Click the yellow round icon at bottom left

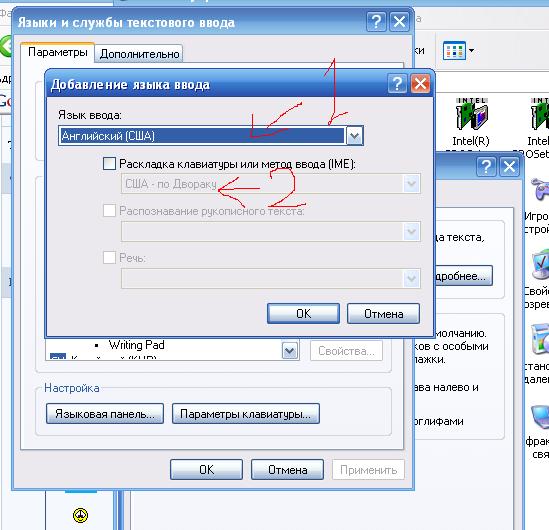click(81, 515)
